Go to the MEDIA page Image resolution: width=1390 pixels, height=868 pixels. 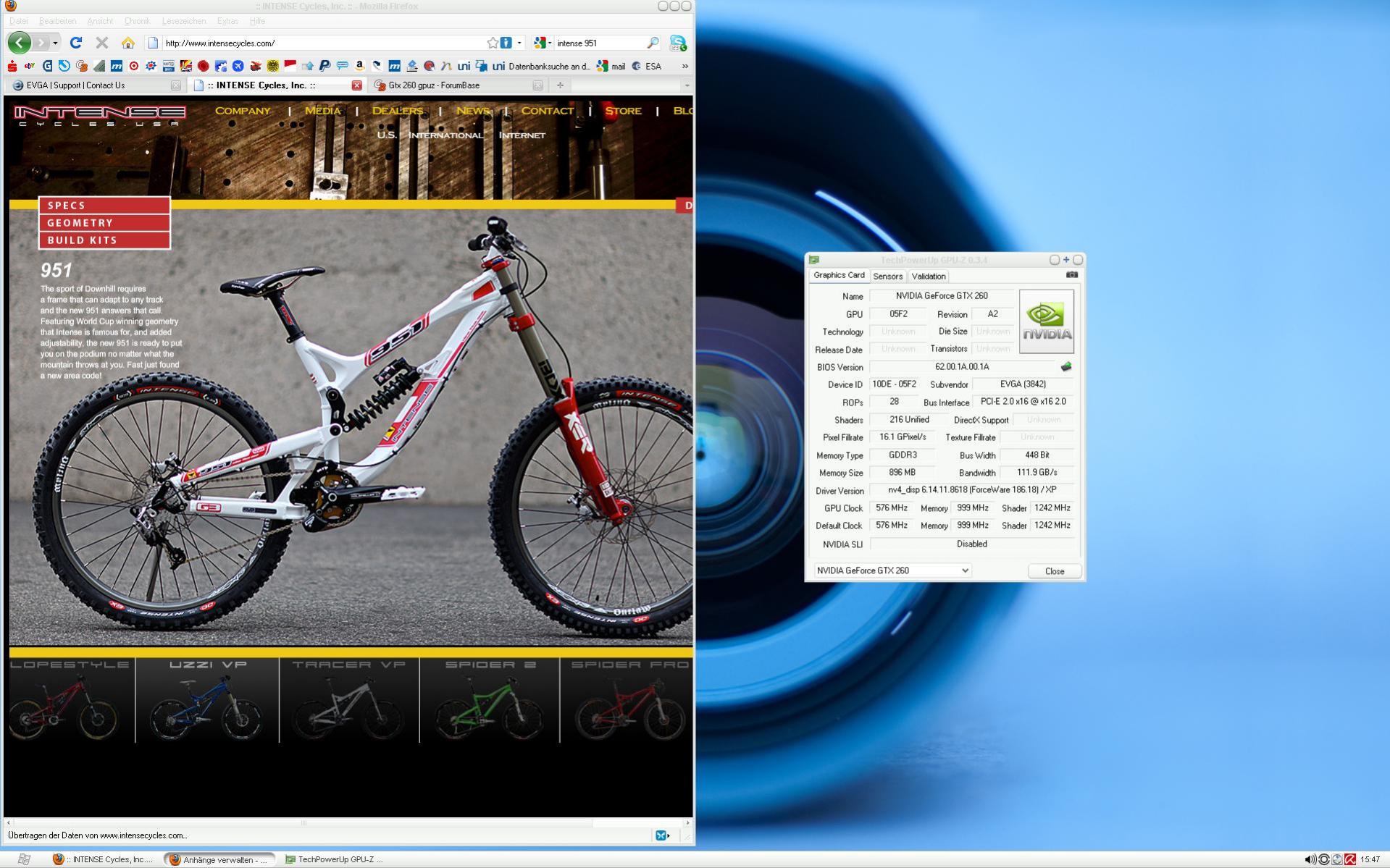[x=322, y=111]
